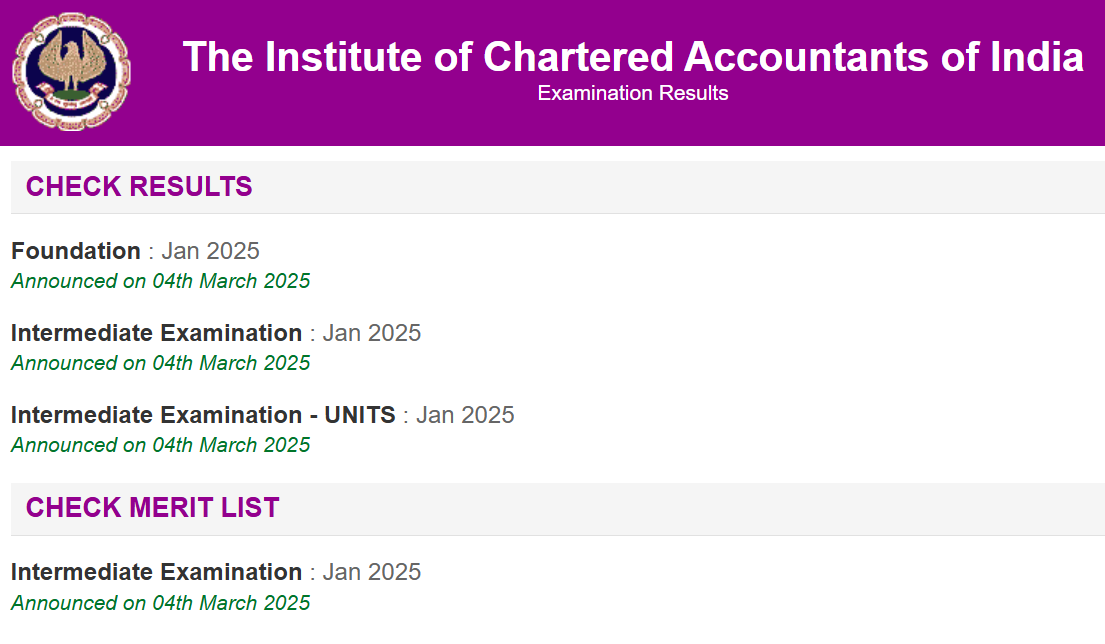Select the announcement date under Intermediate Examination

point(160,363)
